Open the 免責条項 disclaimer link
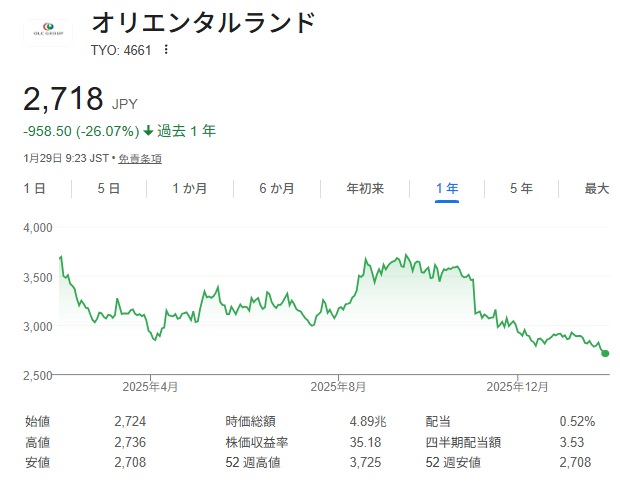The width and height of the screenshot is (620, 489). point(140,159)
